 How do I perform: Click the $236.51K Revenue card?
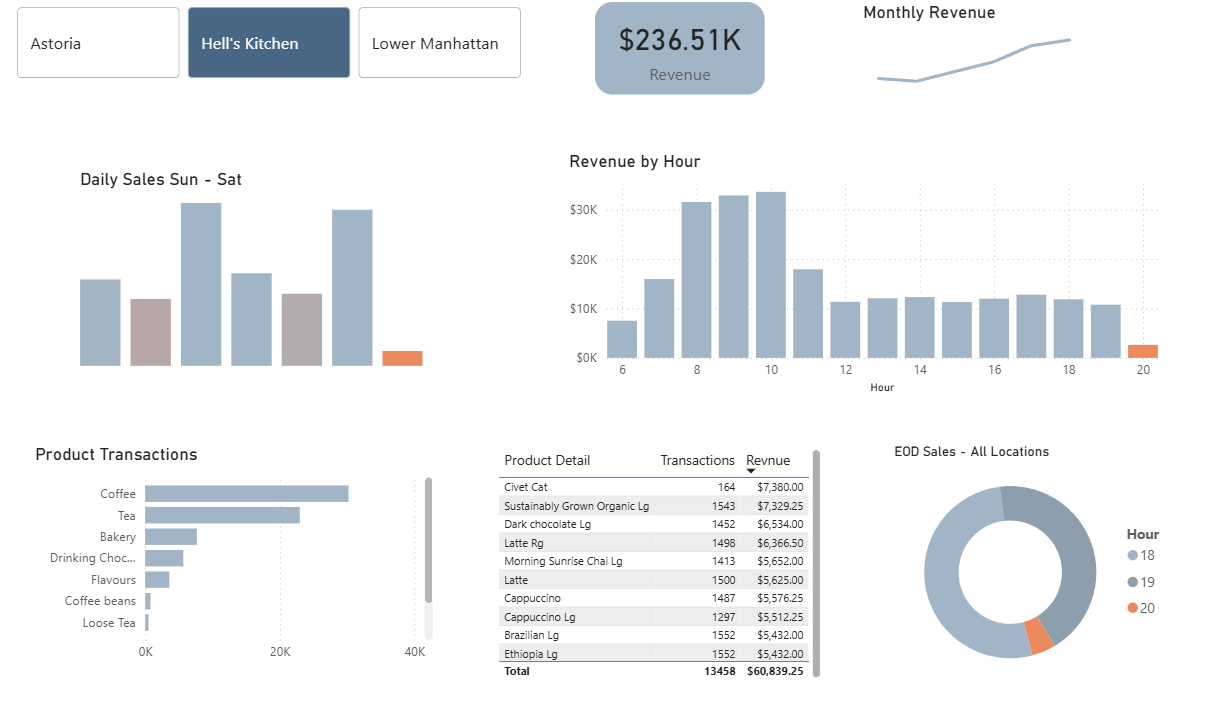coord(679,48)
